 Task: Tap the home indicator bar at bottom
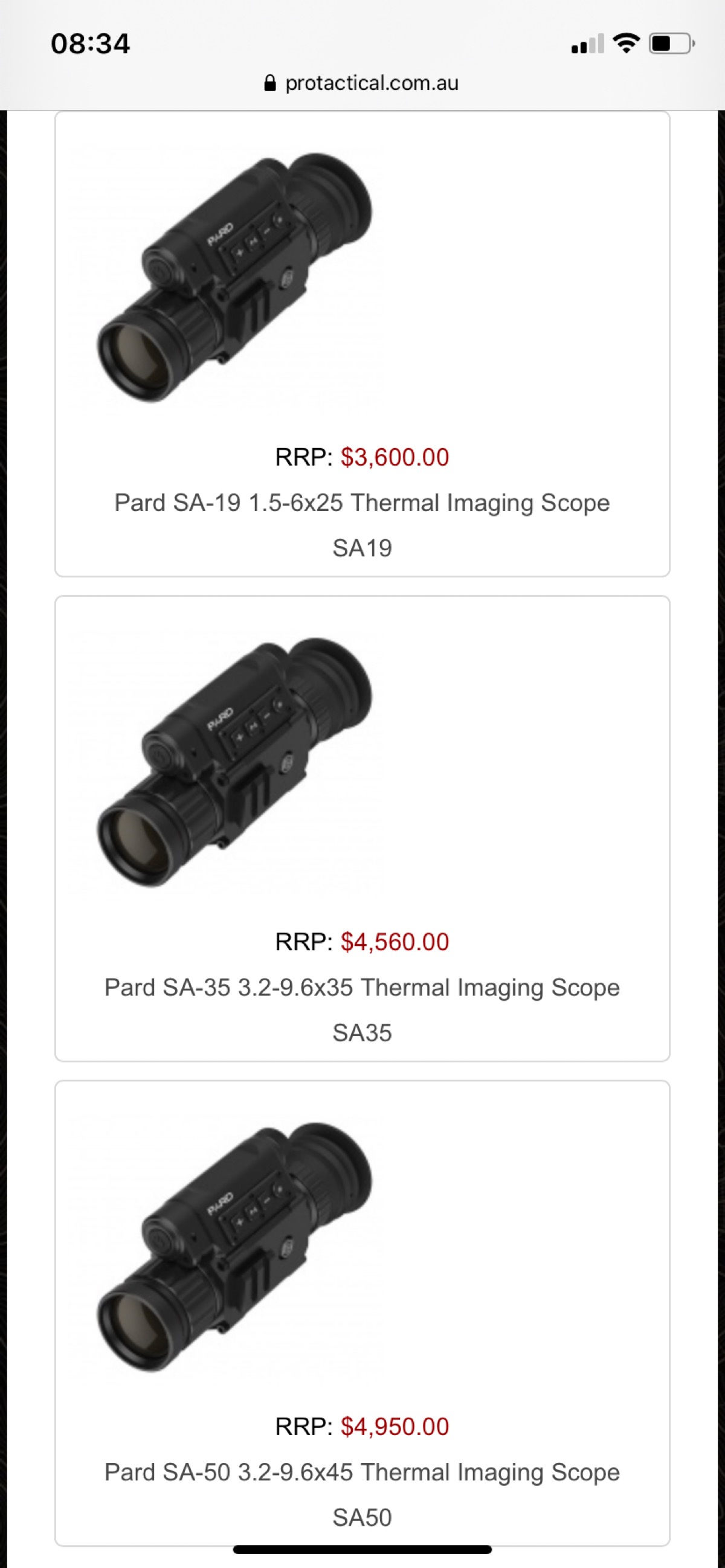click(x=362, y=1549)
